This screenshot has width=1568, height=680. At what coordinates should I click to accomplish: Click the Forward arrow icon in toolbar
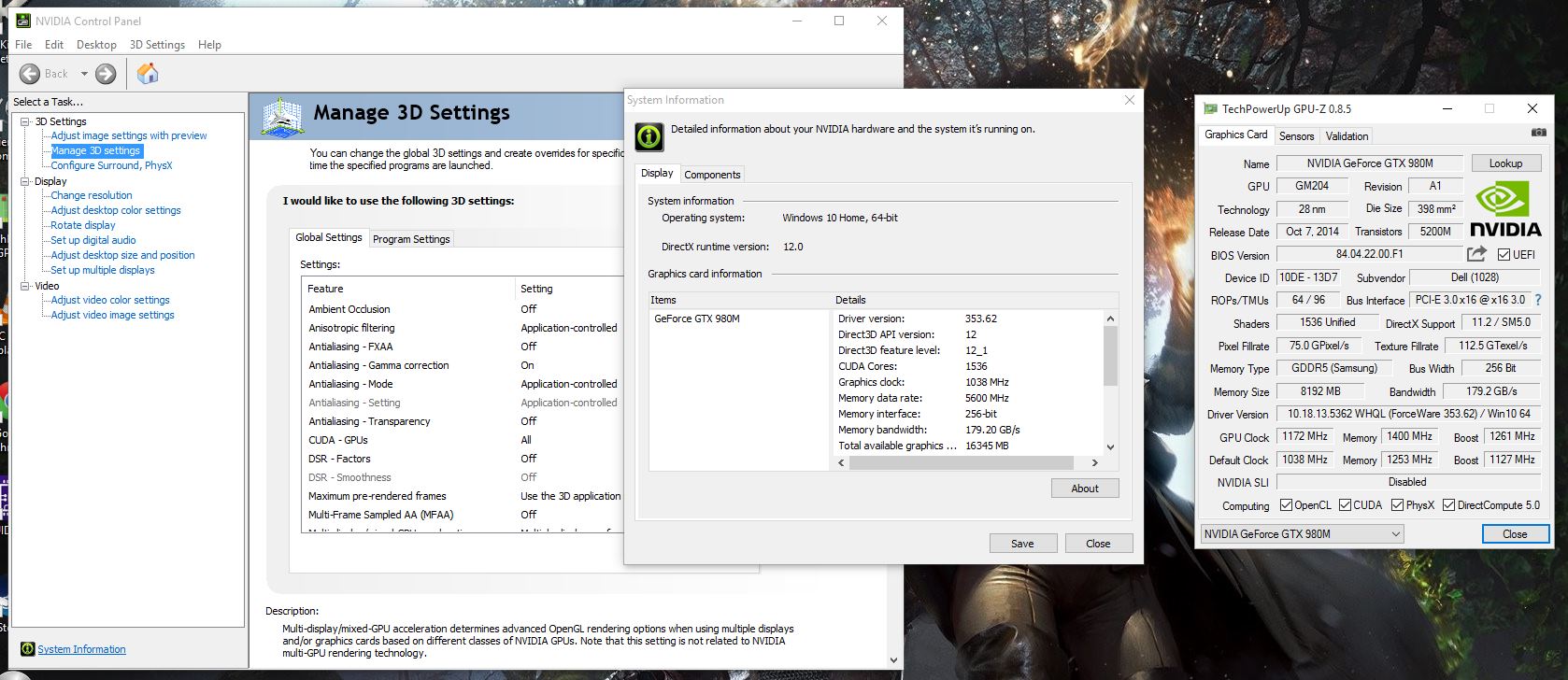point(106,74)
